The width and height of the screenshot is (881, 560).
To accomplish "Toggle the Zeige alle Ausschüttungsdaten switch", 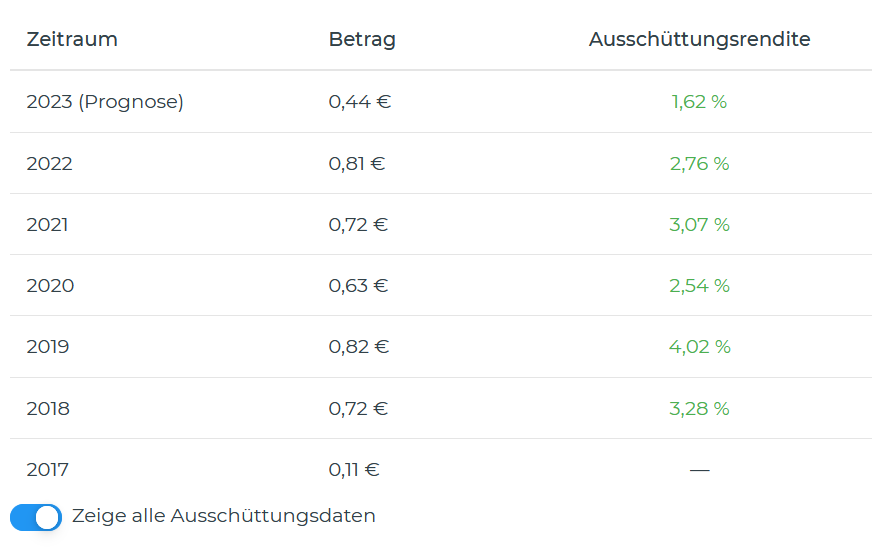I will [36, 517].
